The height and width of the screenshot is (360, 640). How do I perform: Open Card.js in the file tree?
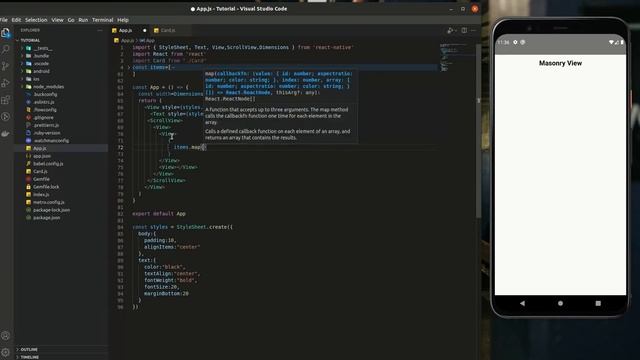[40, 171]
